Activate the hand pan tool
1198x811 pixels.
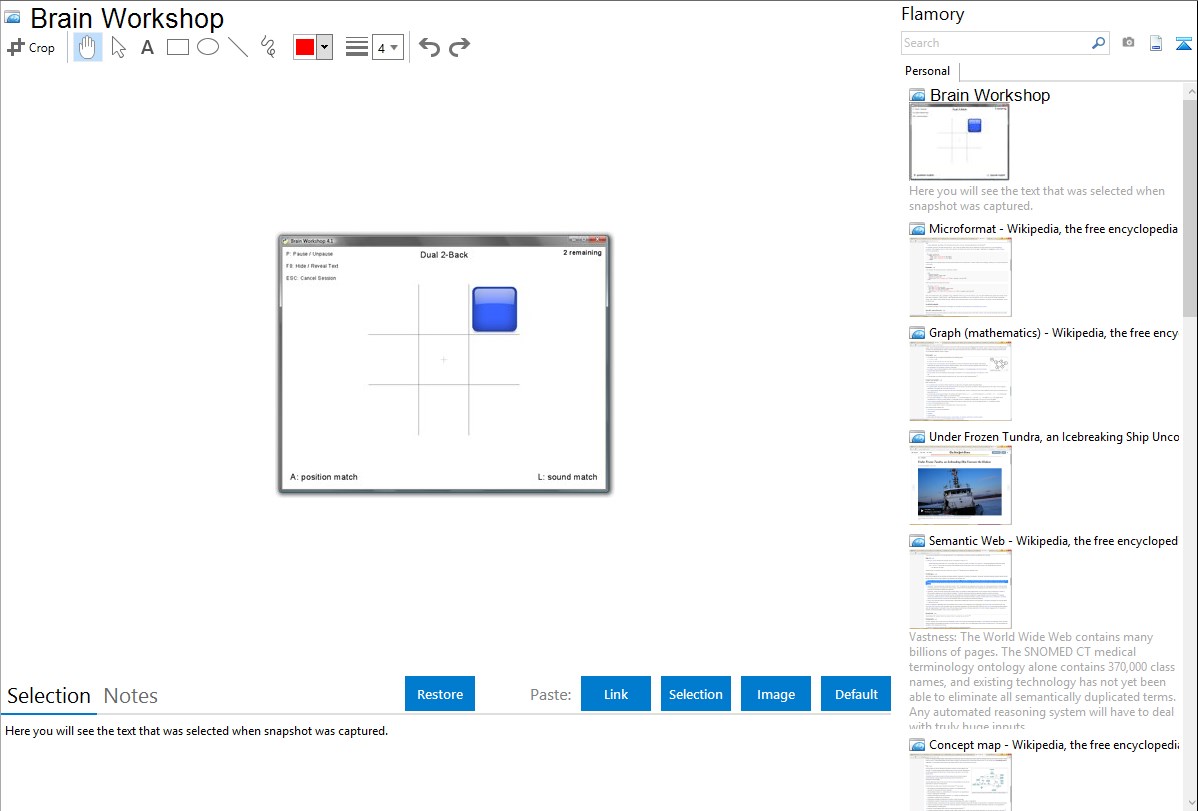[x=88, y=47]
